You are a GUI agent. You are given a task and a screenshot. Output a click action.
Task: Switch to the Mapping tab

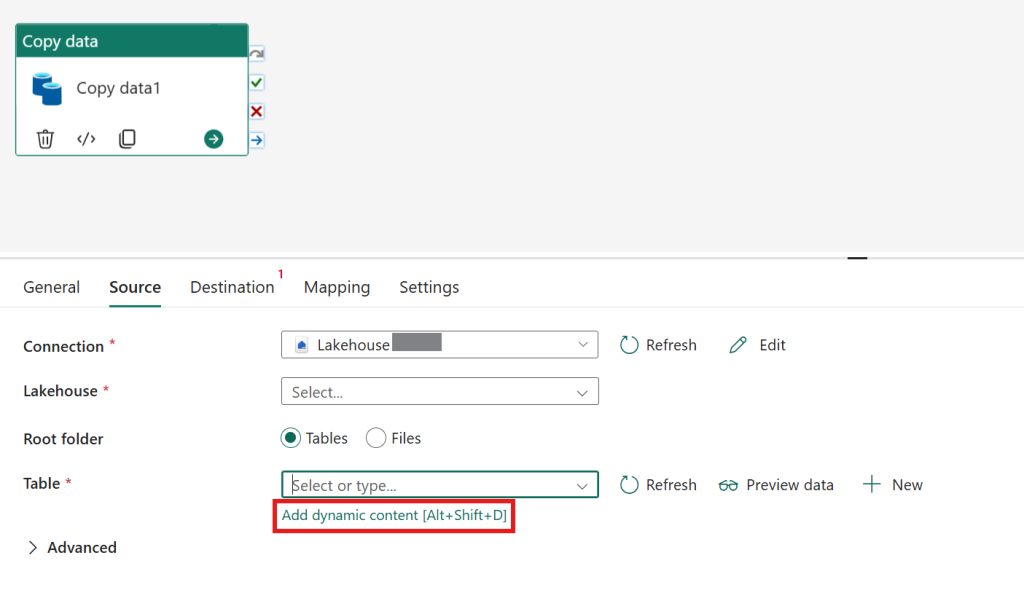point(337,287)
